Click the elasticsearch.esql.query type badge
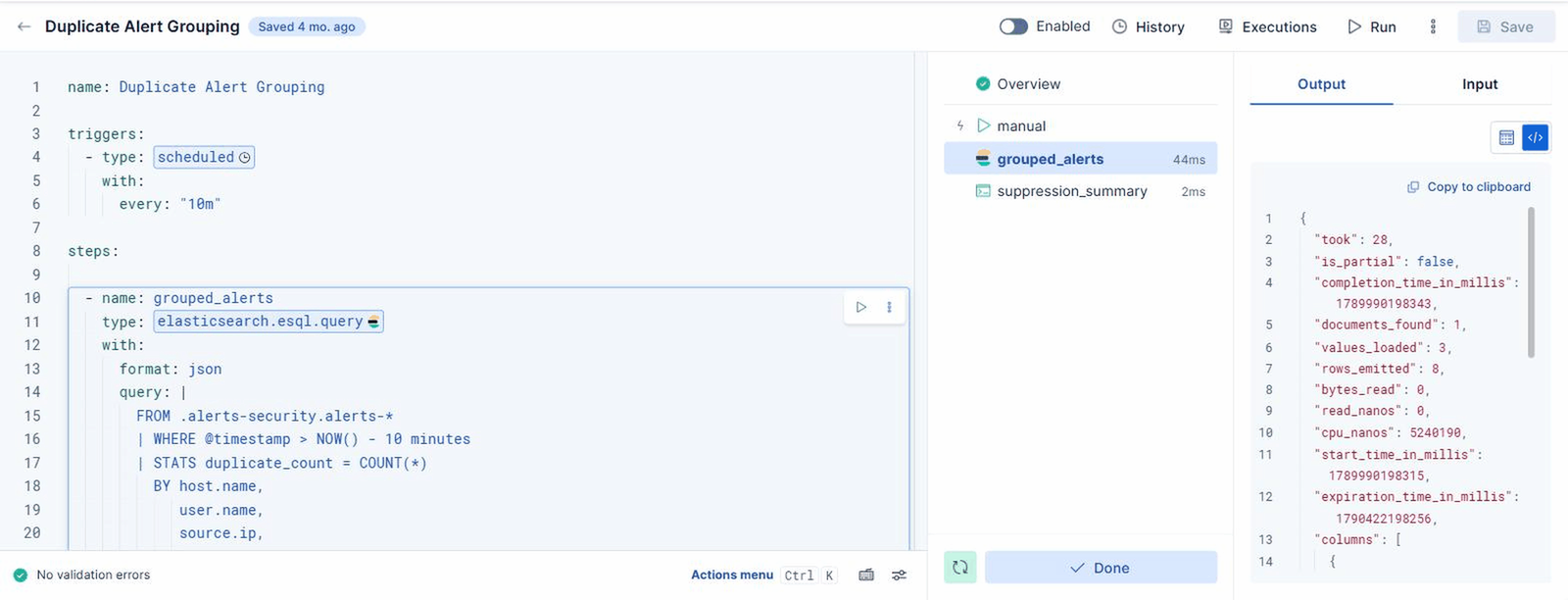Screen dimensions: 1568x600 pyautogui.click(x=269, y=322)
